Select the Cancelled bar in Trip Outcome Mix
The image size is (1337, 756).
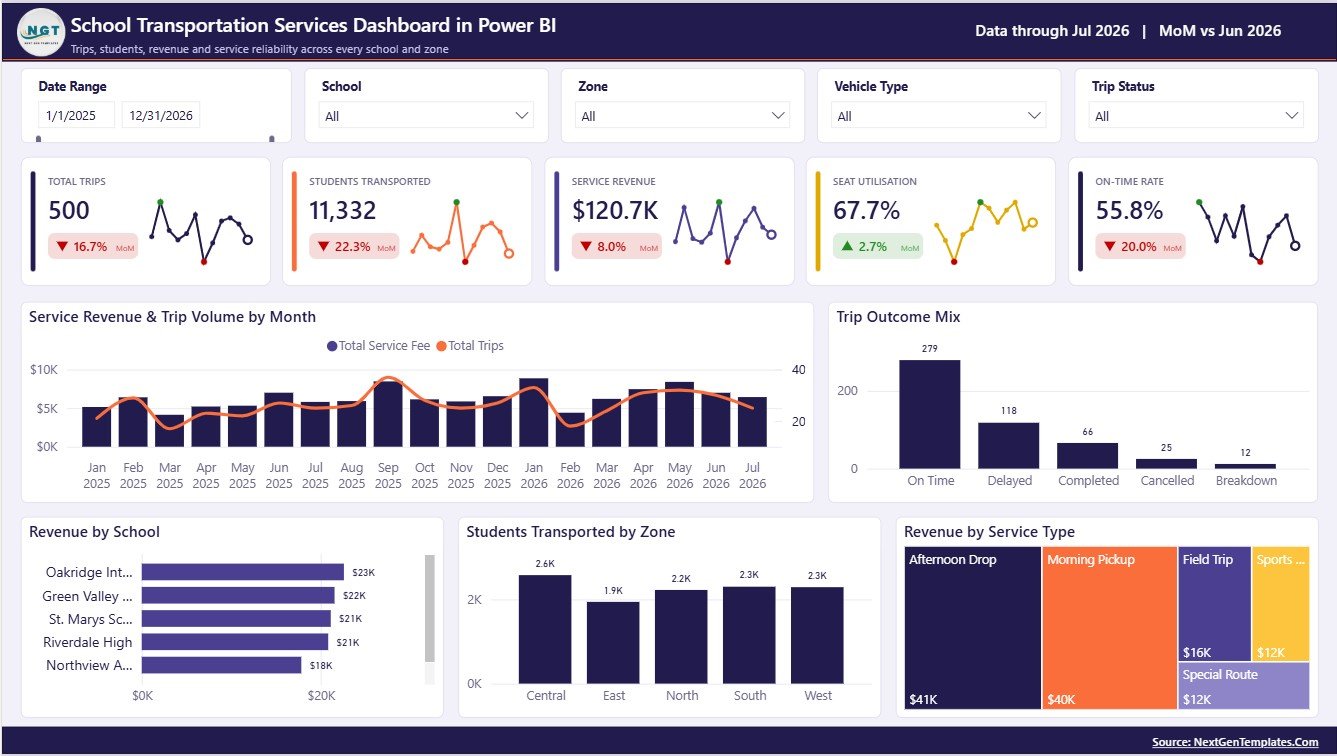1167,464
